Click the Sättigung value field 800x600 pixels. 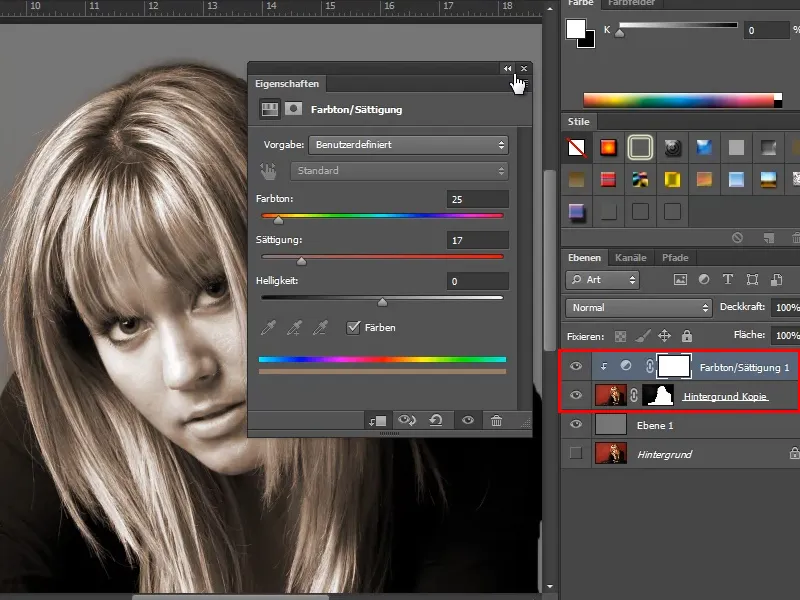(478, 240)
